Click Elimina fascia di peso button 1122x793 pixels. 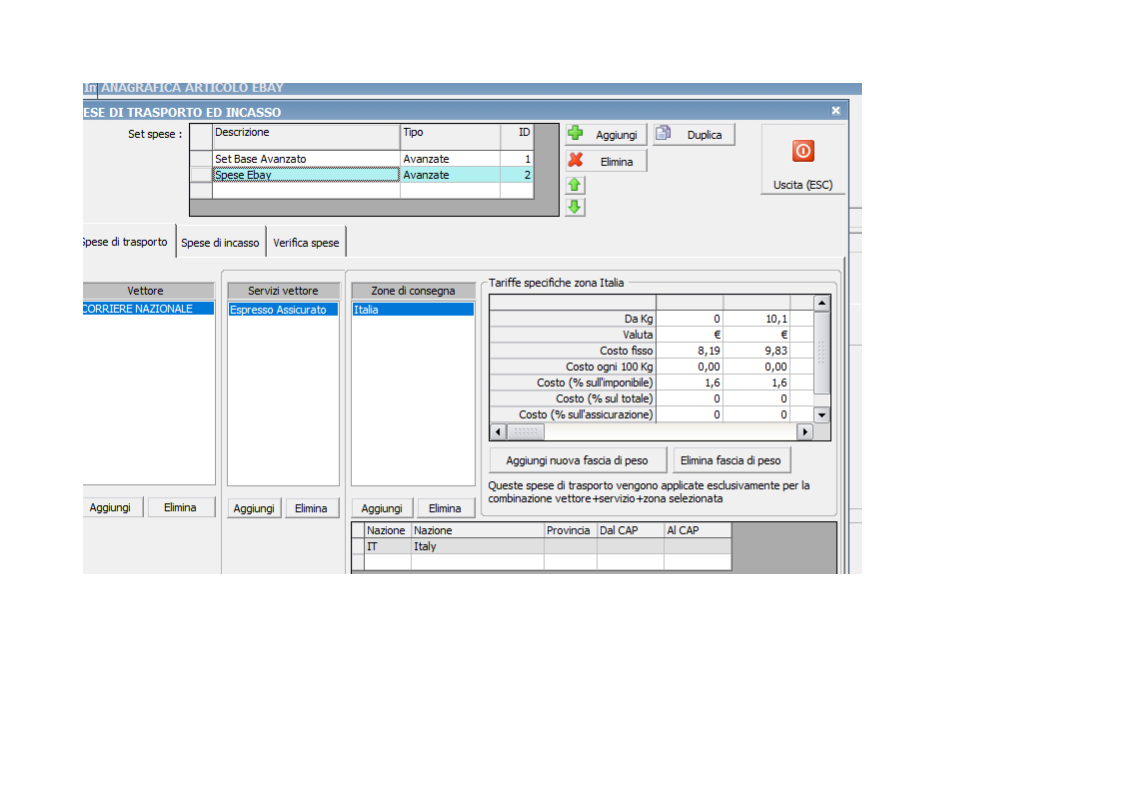tap(731, 460)
